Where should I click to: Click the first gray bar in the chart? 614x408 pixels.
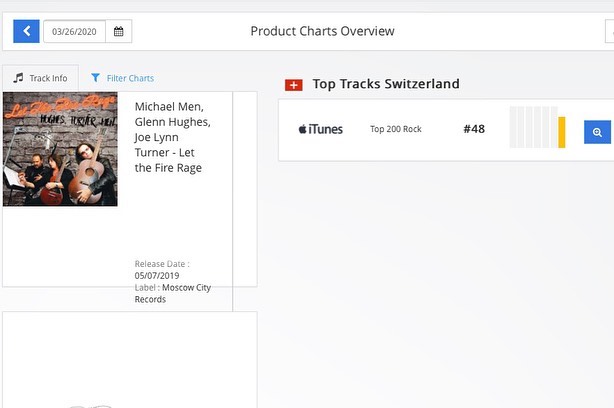coord(514,128)
